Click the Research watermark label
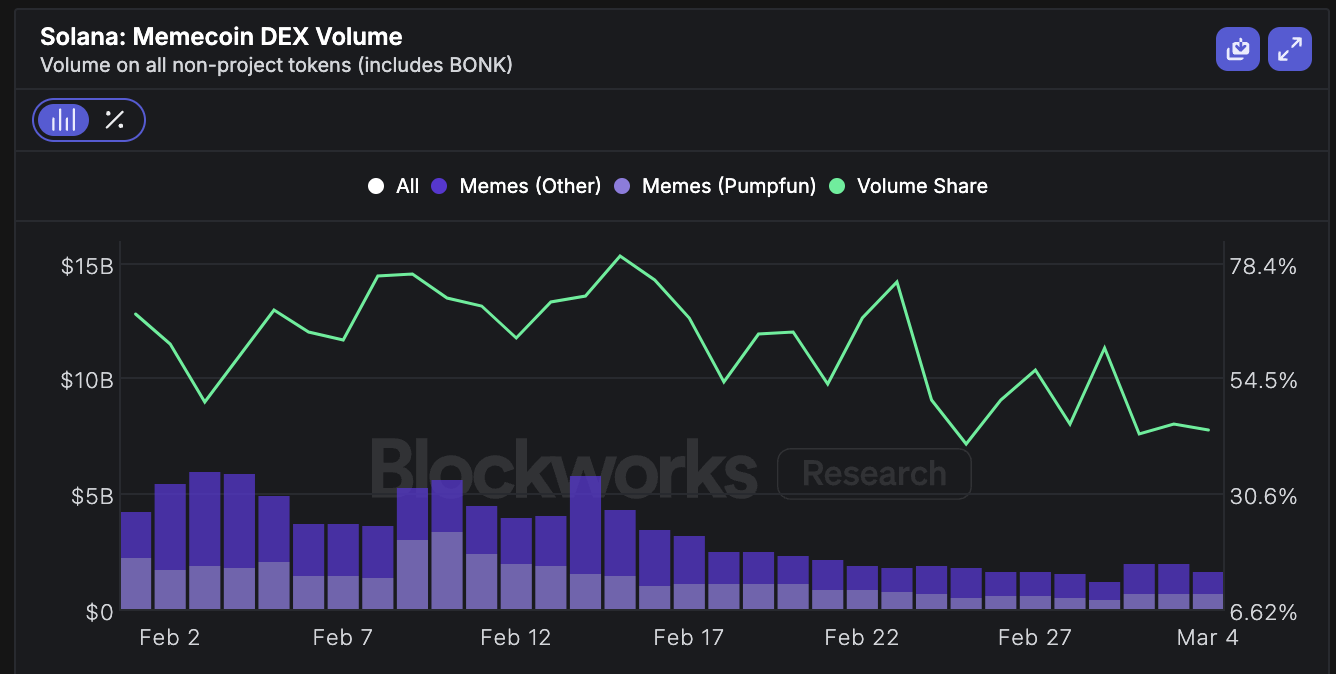The width and height of the screenshot is (1336, 674). click(x=873, y=473)
